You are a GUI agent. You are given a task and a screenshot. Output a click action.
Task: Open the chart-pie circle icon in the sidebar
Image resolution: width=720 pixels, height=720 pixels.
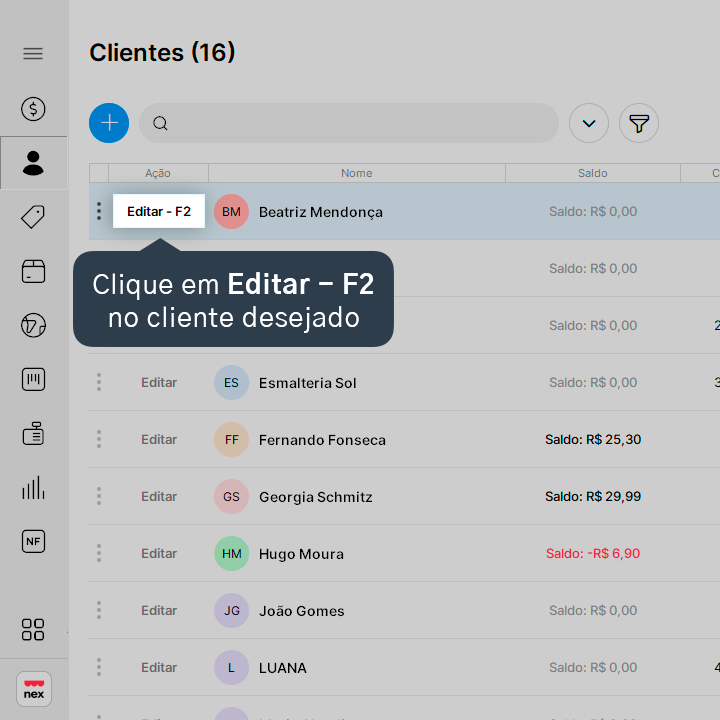click(33, 325)
